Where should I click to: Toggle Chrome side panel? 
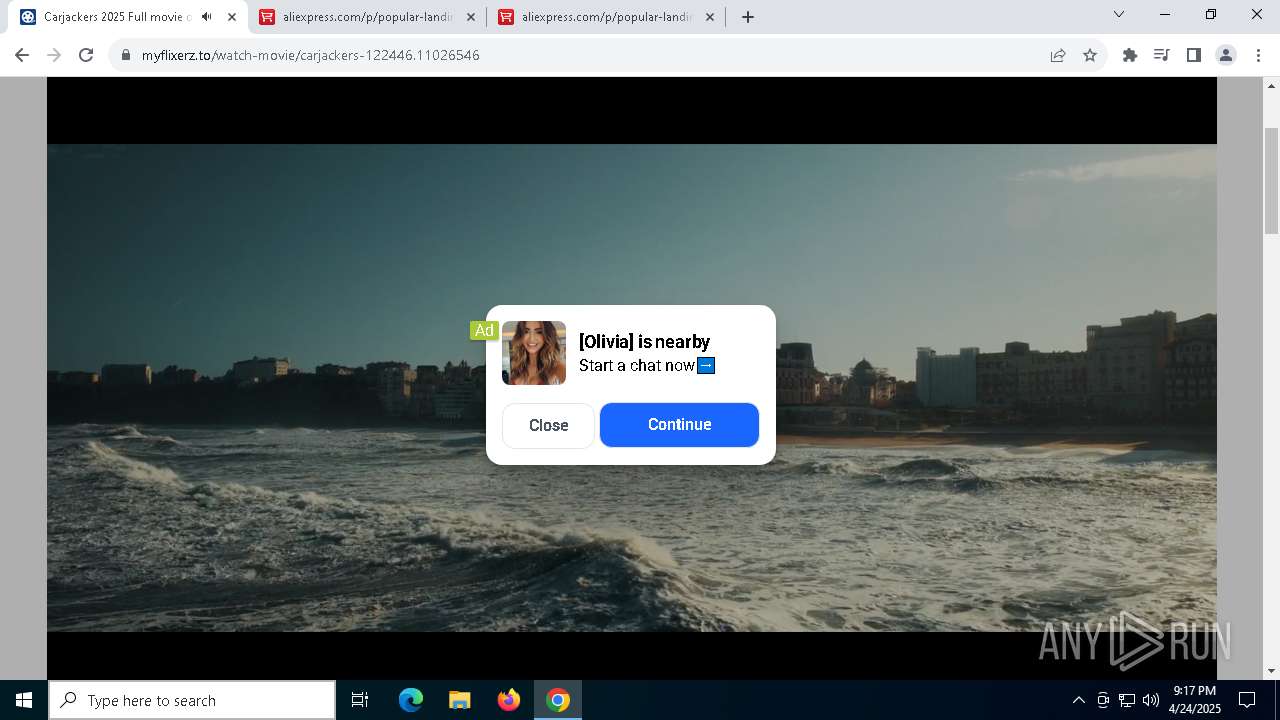1193,55
